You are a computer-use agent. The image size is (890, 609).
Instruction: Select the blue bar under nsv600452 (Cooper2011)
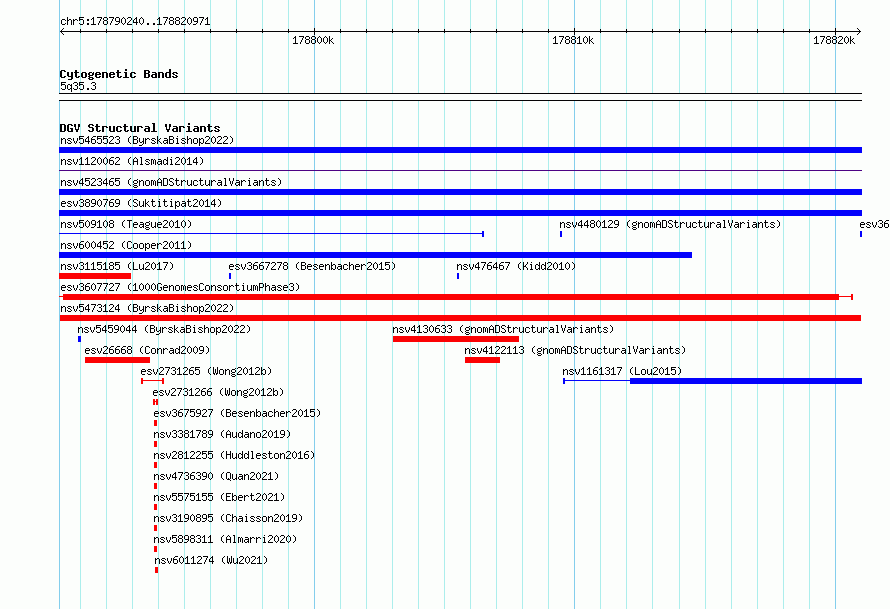tap(376, 255)
